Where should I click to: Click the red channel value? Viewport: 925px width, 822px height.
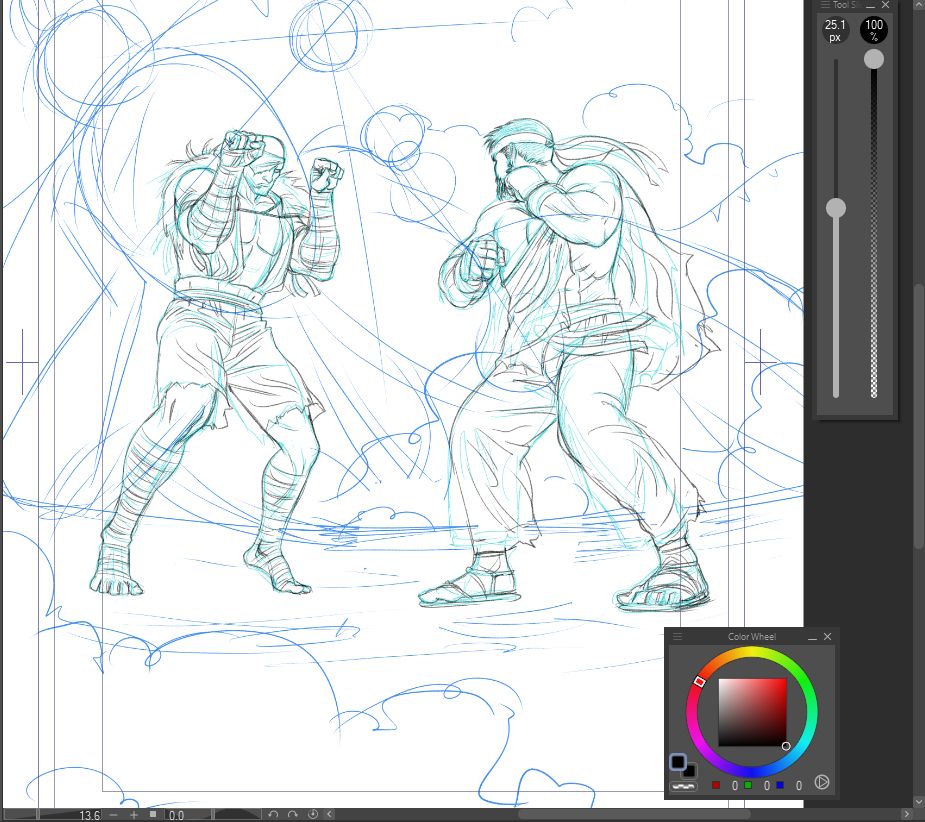(x=734, y=785)
